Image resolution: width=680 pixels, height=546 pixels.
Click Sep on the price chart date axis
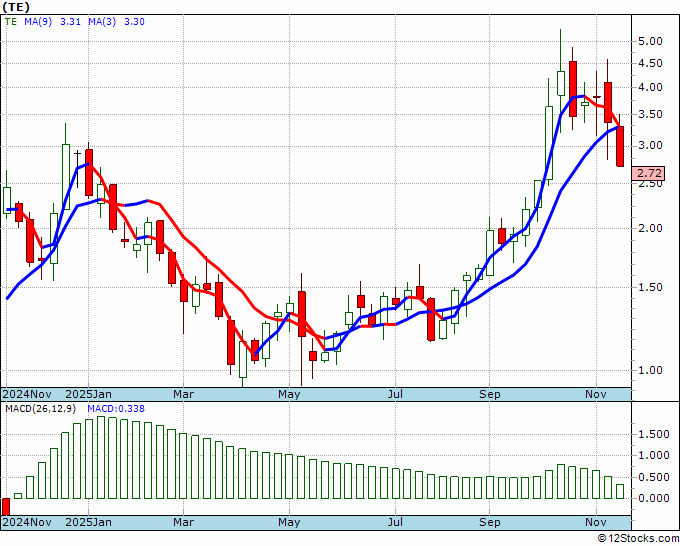[490, 394]
